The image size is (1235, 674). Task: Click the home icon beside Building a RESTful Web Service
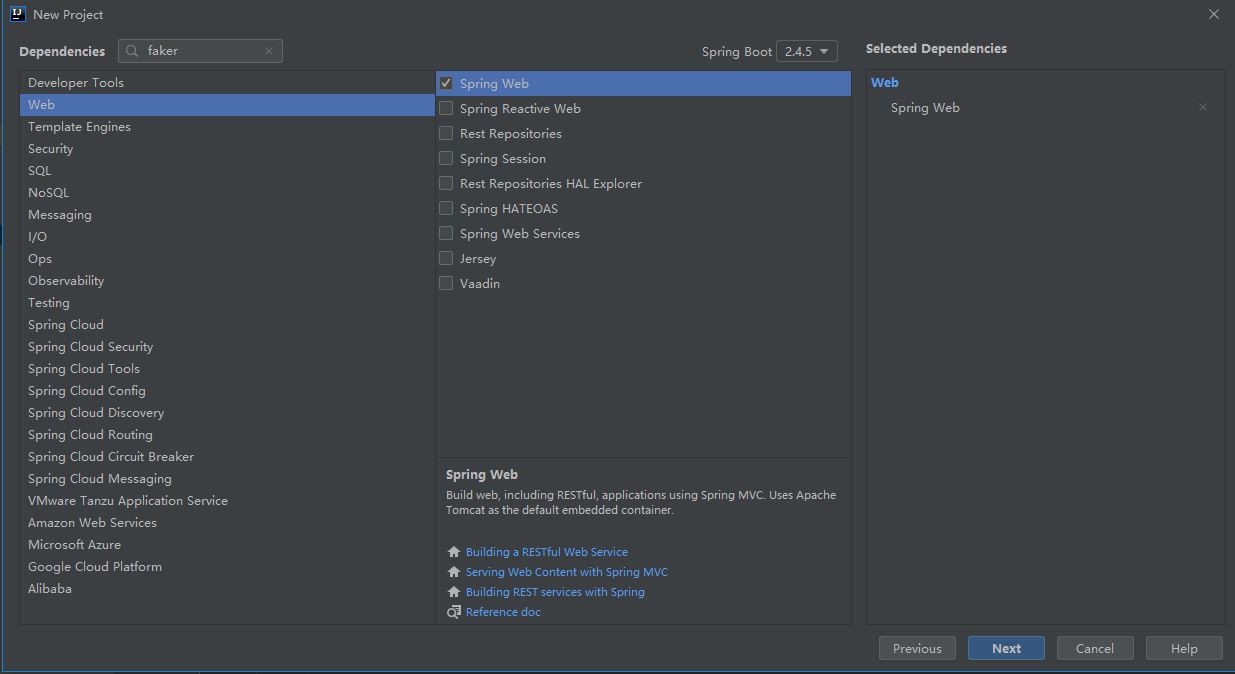tap(454, 552)
